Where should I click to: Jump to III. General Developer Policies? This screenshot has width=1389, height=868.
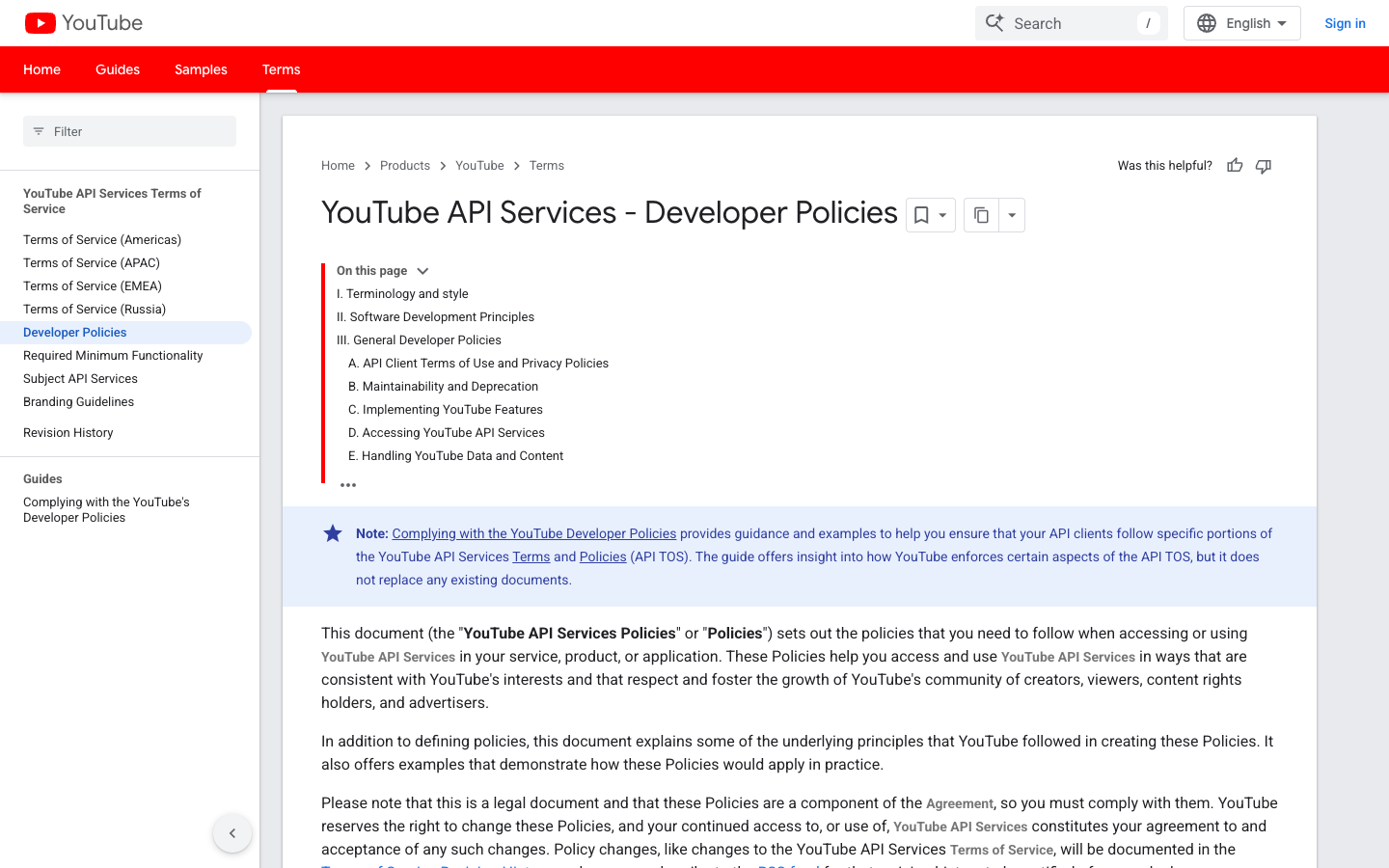click(x=419, y=340)
